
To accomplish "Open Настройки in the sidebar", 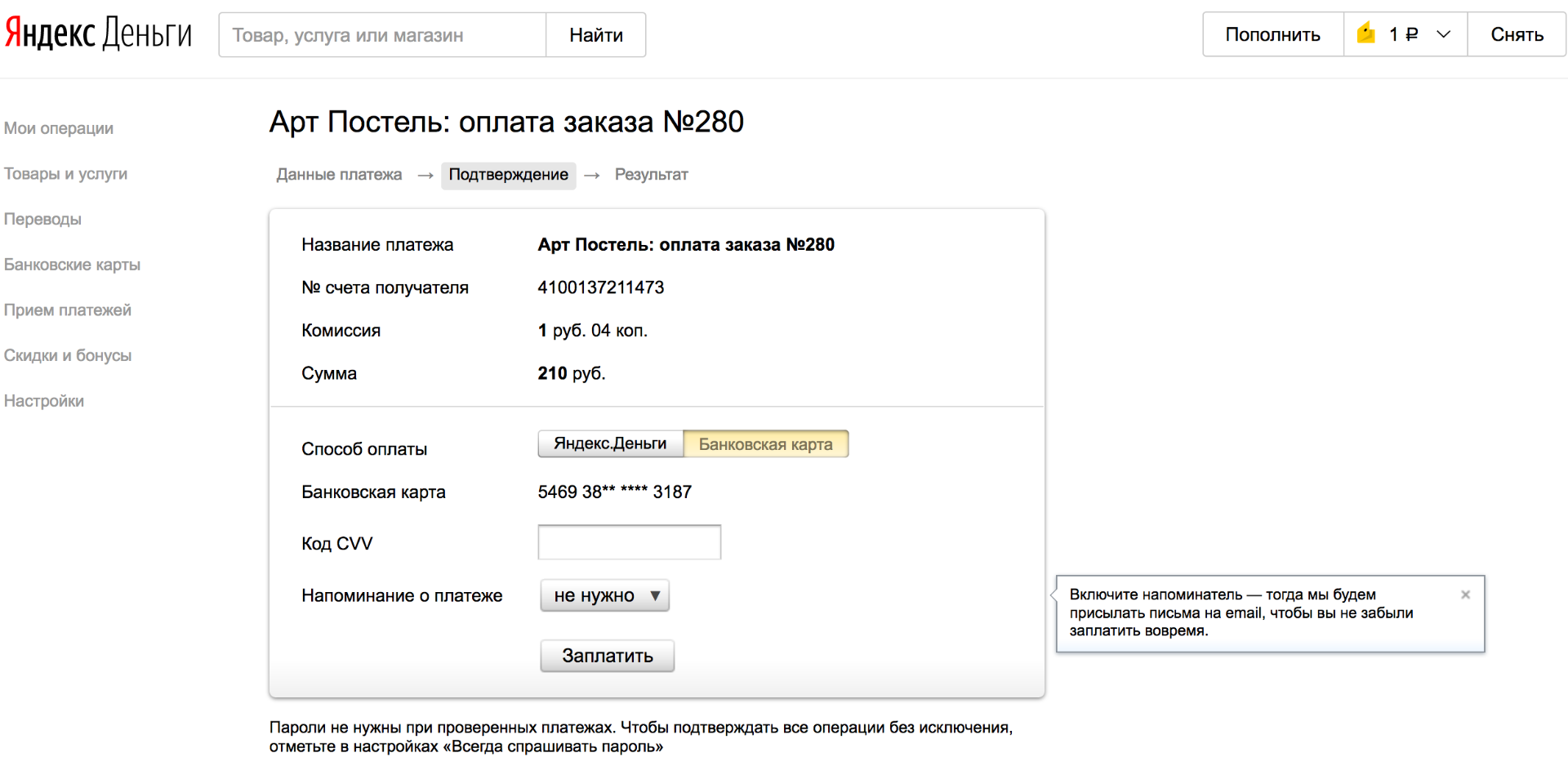I will point(44,401).
